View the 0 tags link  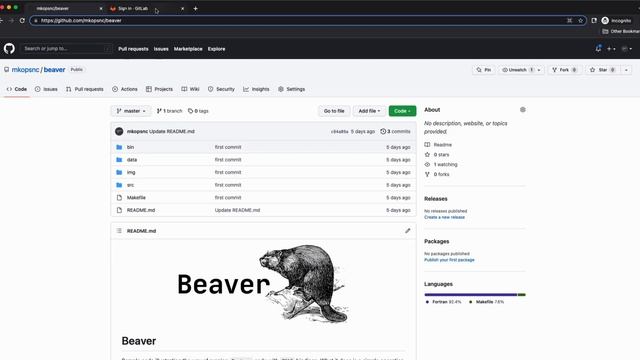pyautogui.click(x=198, y=111)
